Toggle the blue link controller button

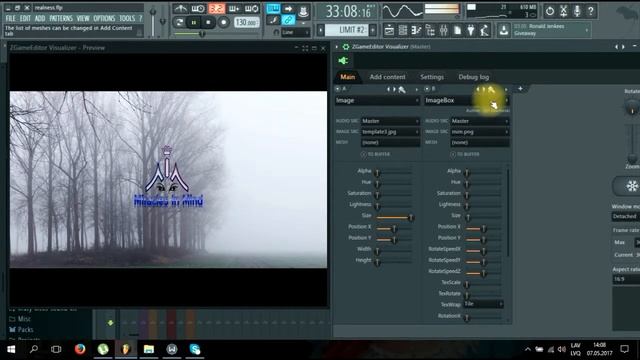click(288, 20)
